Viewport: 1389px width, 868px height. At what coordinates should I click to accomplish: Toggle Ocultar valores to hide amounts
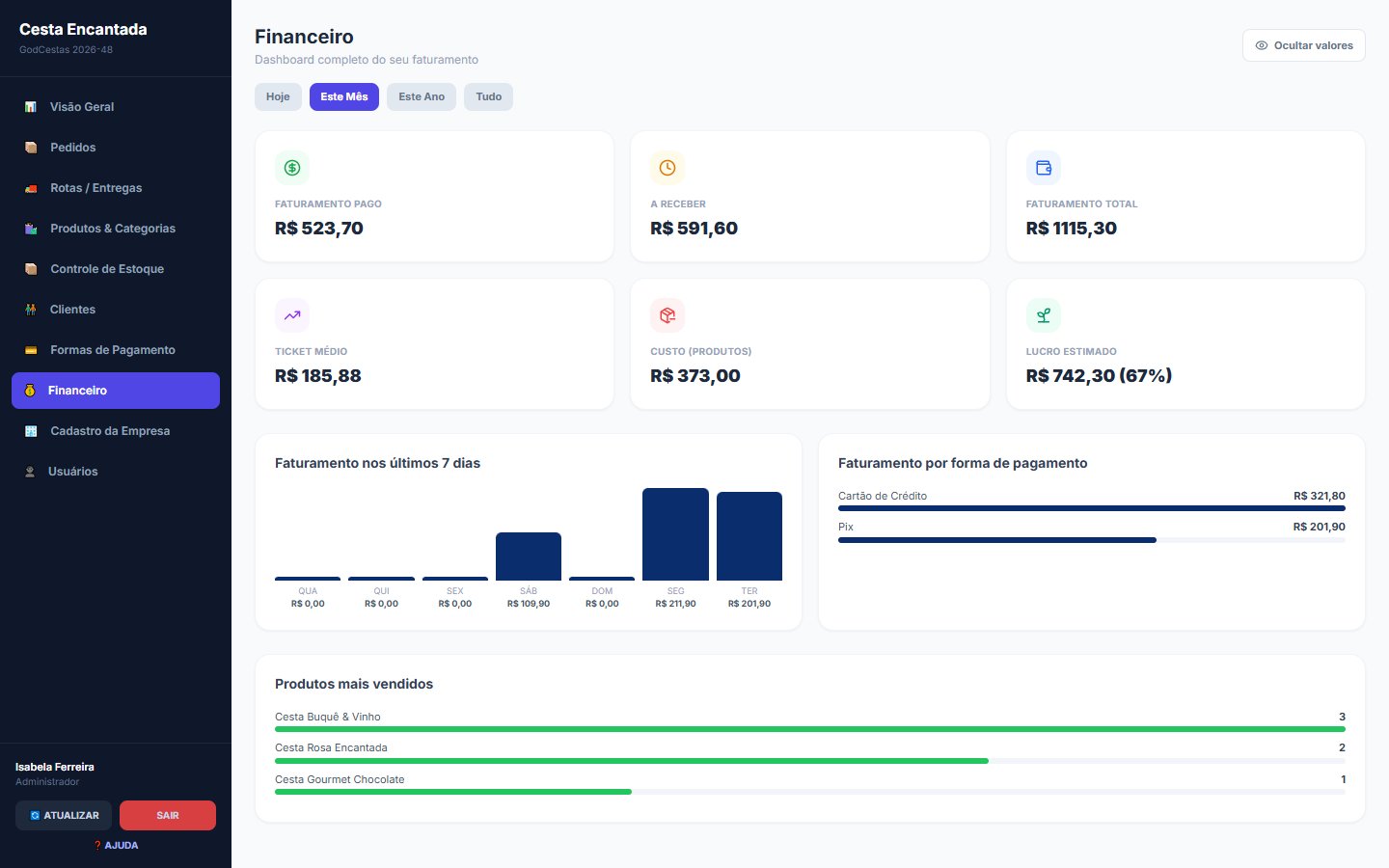tap(1304, 45)
